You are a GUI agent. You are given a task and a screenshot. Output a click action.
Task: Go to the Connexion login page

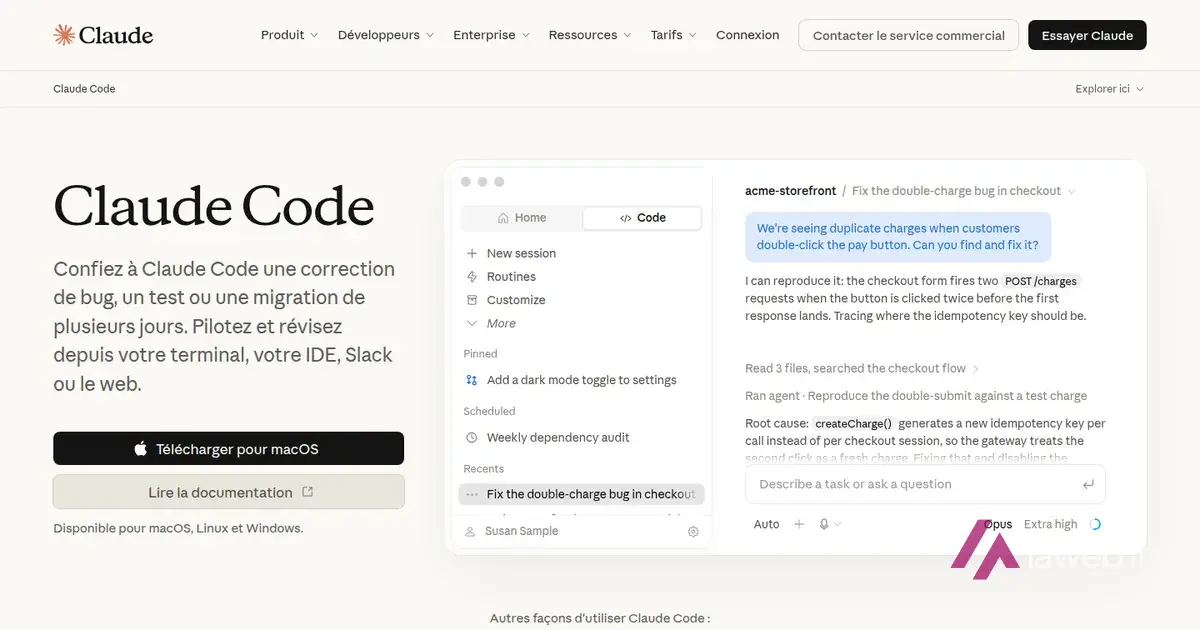[x=747, y=35]
